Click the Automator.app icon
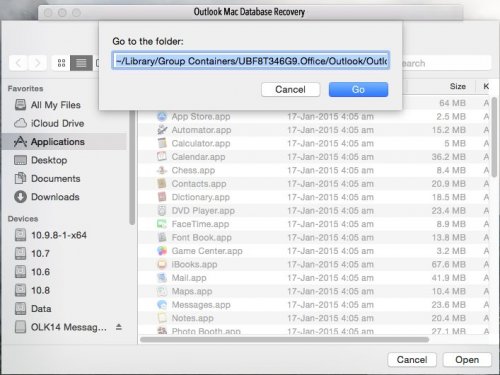The height and width of the screenshot is (375, 500). 162,130
